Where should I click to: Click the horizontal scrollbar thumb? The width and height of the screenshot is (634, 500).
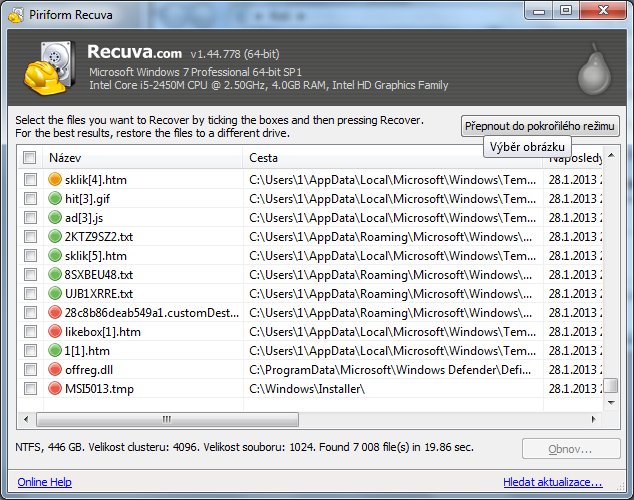[x=167, y=419]
